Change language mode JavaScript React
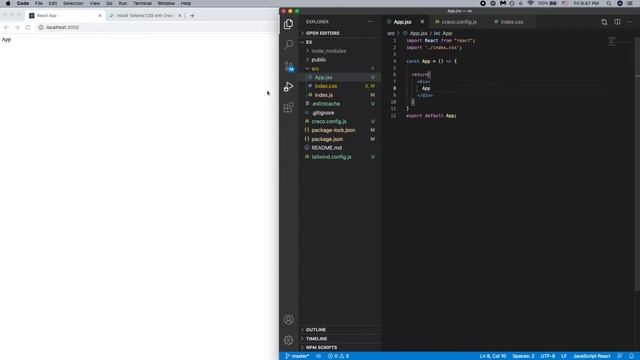640x360 pixels. pos(591,356)
